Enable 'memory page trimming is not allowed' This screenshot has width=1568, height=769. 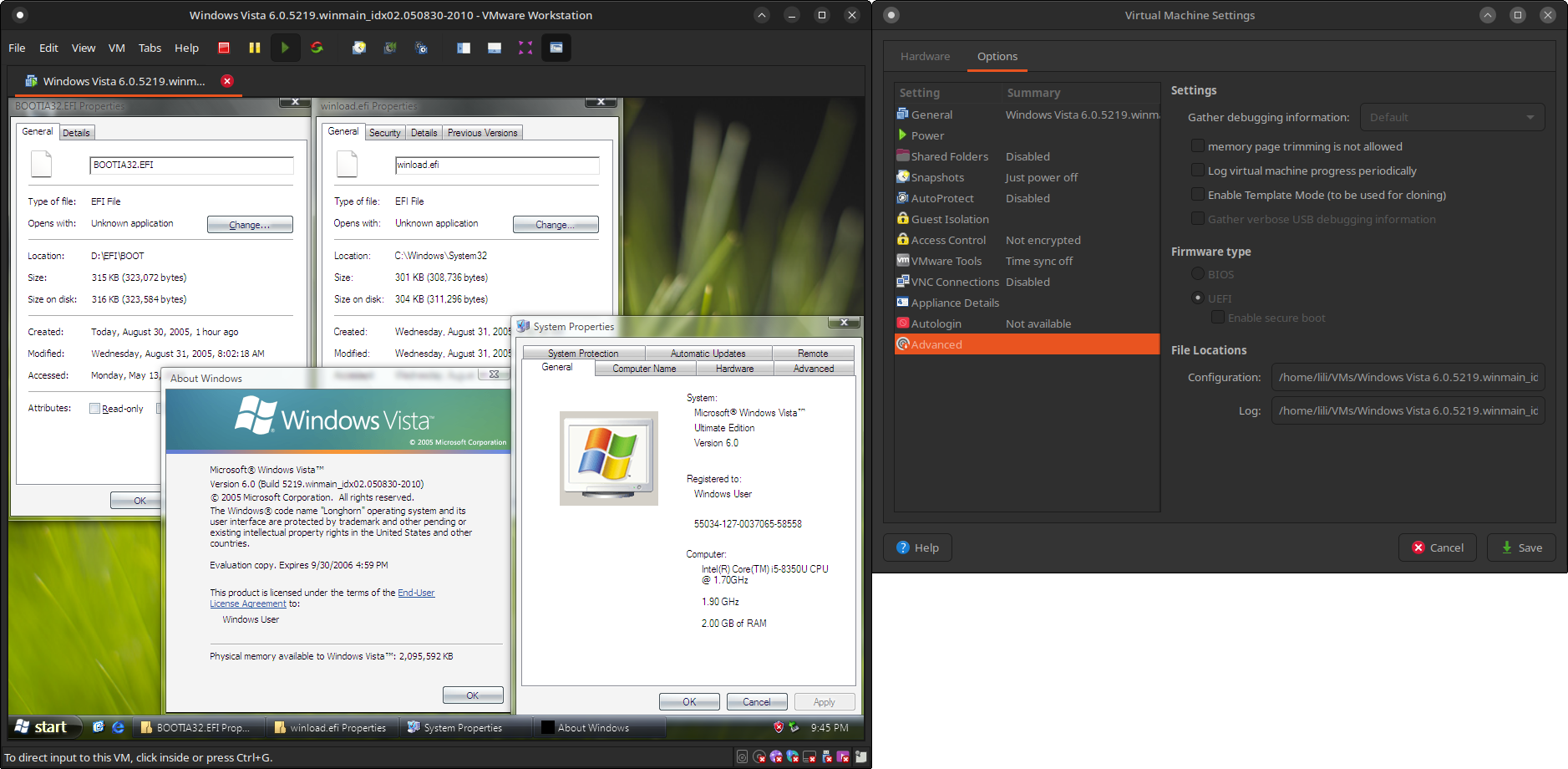(x=1198, y=146)
